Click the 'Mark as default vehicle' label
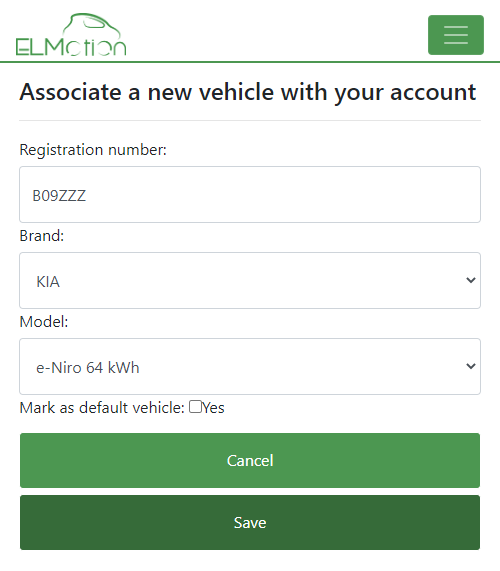Viewport: 500px width, 571px height. click(102, 407)
